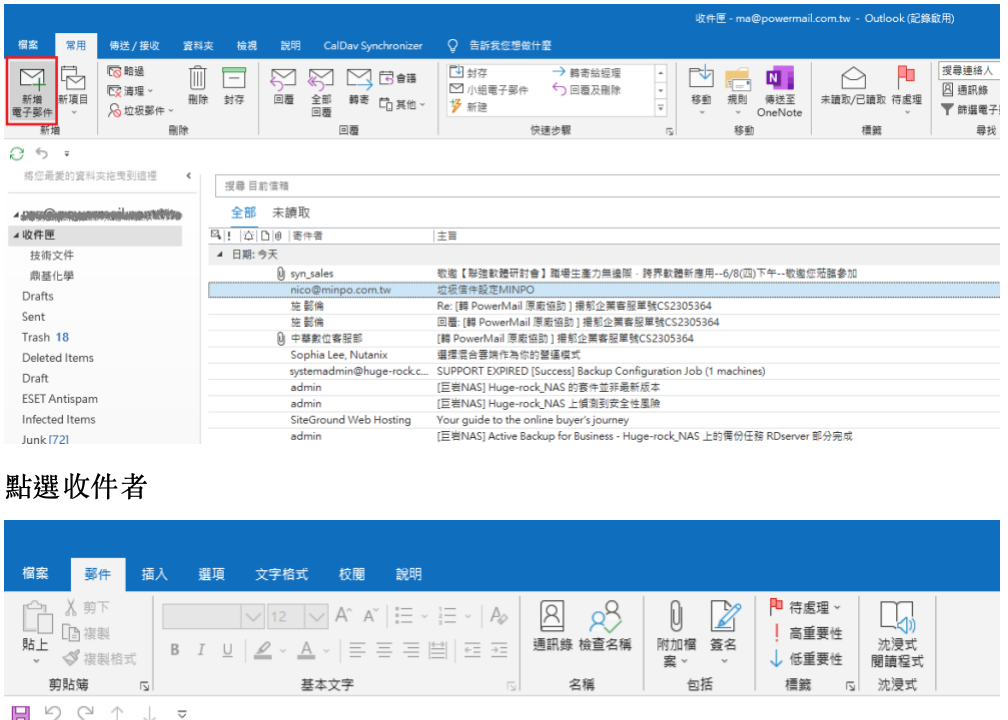Image resolution: width=1008 pixels, height=720 pixels.
Task: Click the 會議 (Meeting) reply icon
Action: 386,78
